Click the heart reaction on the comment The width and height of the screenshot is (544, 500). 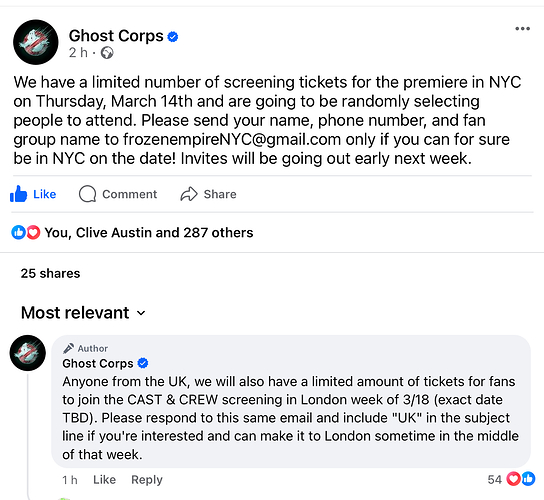[x=513, y=479]
